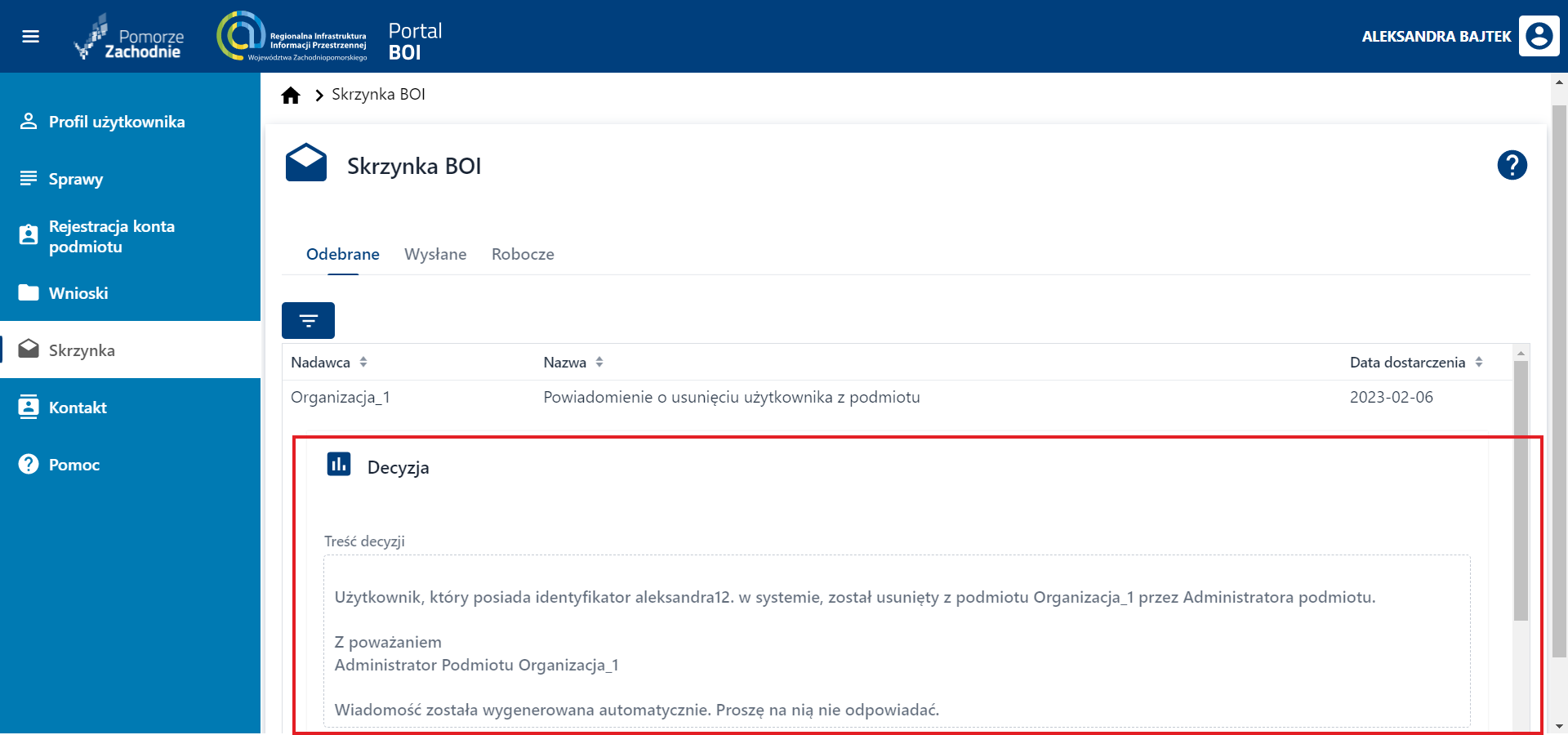Switch to the Wysłane tab
The image size is (1568, 735).
pos(435,254)
